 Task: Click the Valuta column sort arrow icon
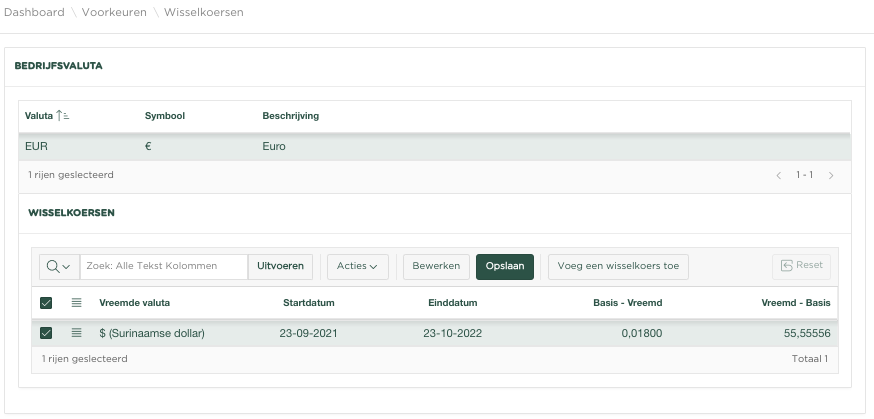(63, 116)
